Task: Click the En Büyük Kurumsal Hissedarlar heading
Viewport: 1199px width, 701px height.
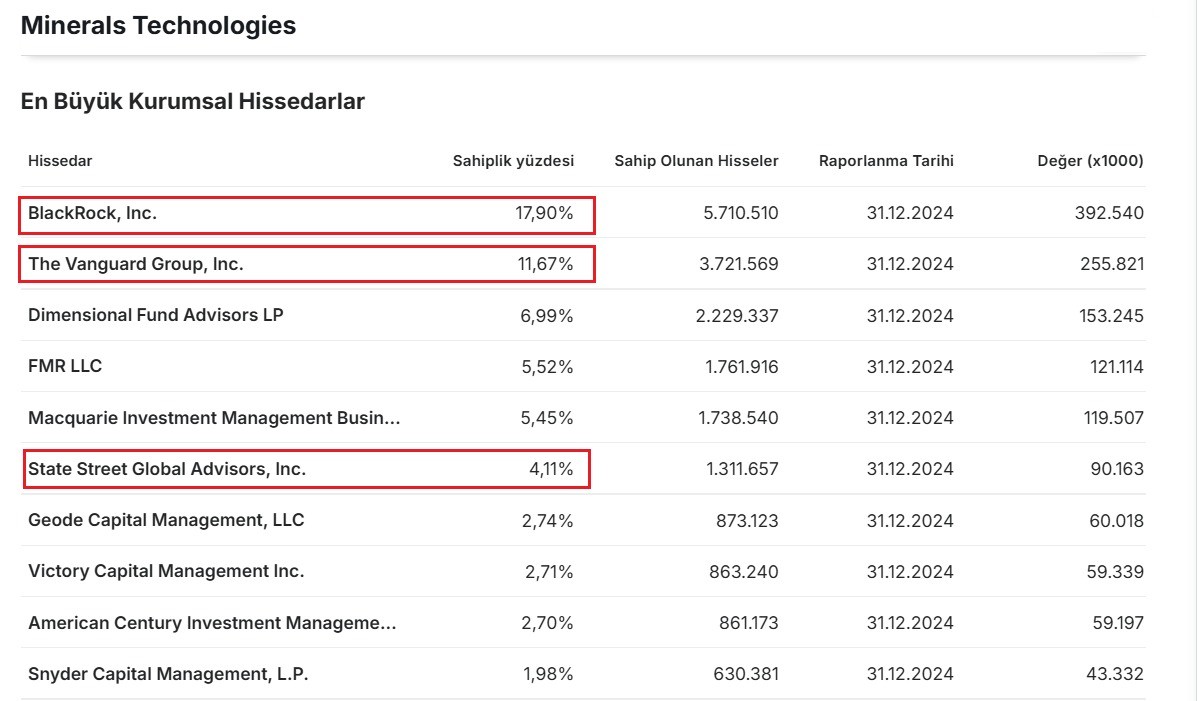Action: click(x=192, y=101)
